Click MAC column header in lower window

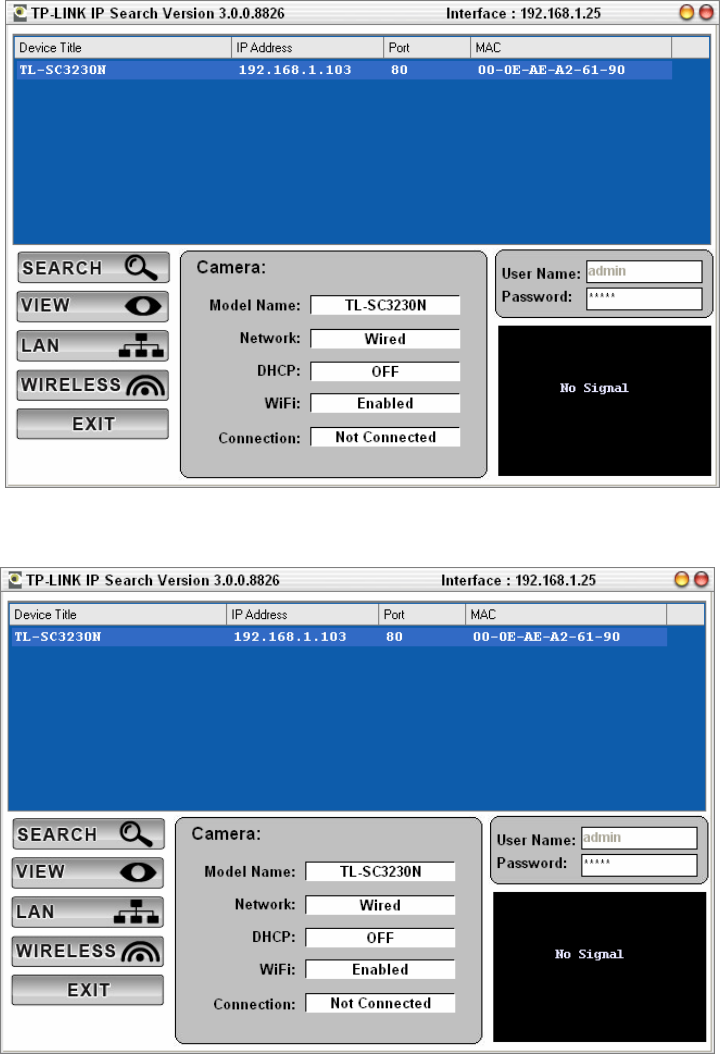[x=566, y=614]
